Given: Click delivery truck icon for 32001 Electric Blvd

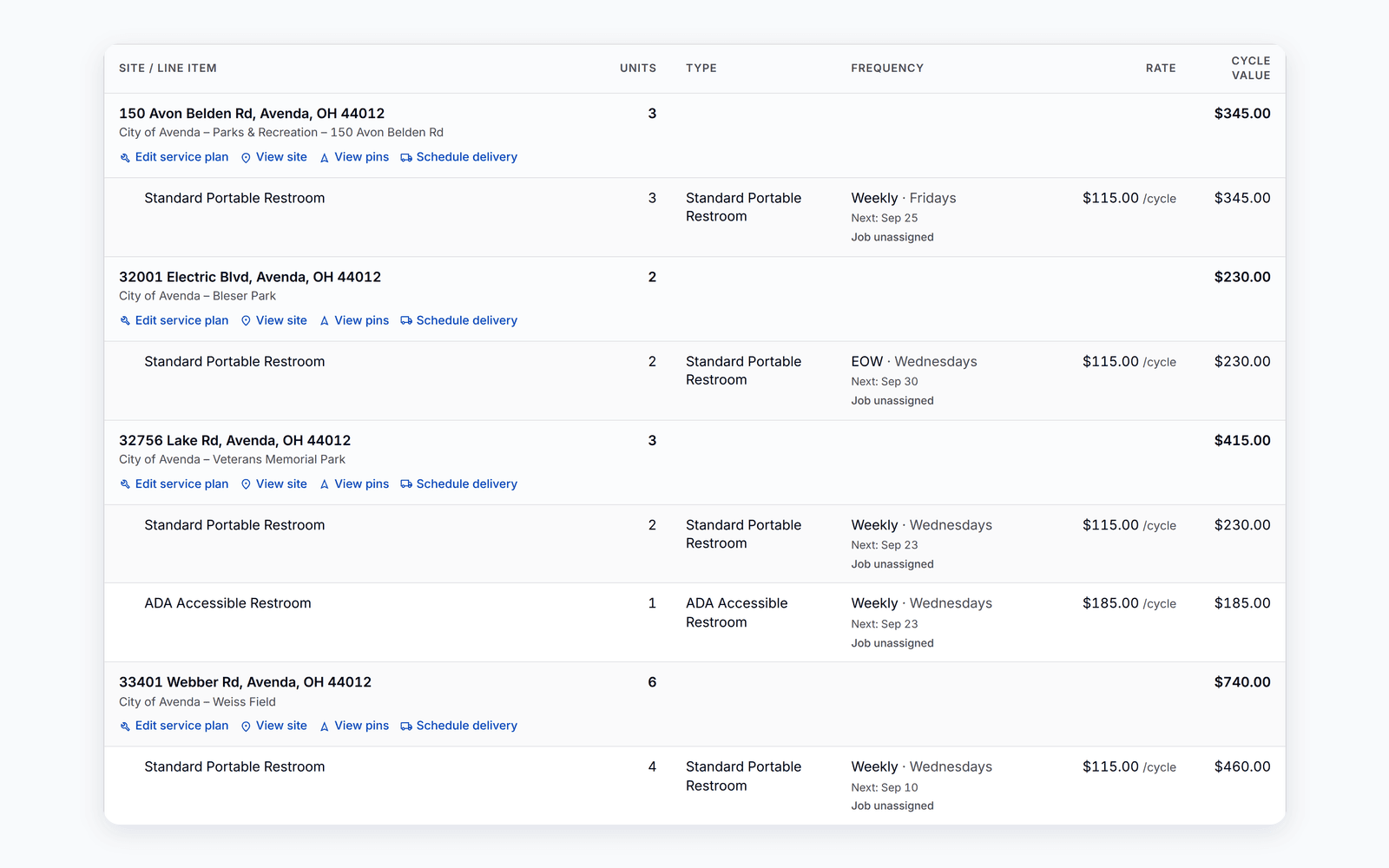Looking at the screenshot, I should (x=406, y=321).
